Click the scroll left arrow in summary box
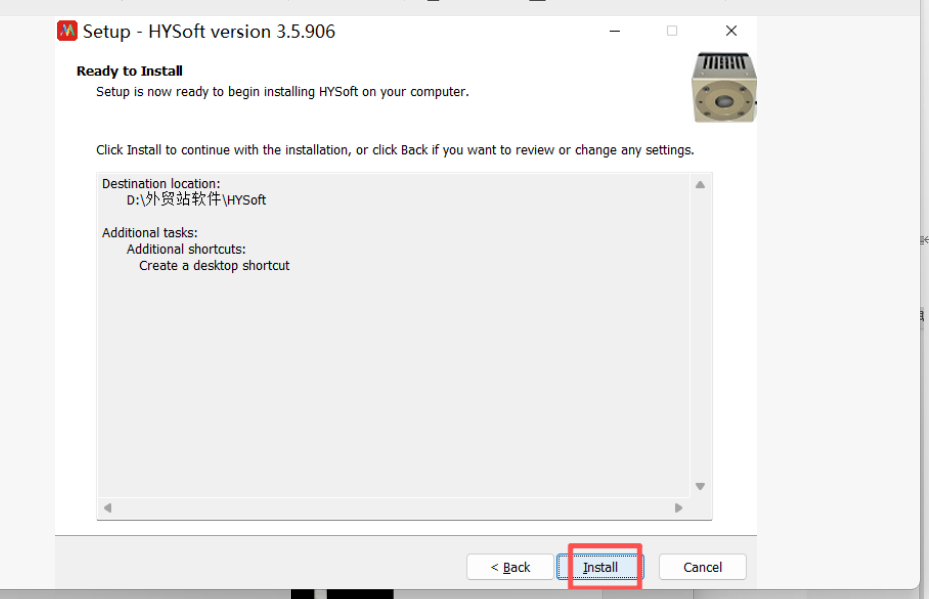This screenshot has height=599, width=929. click(108, 508)
